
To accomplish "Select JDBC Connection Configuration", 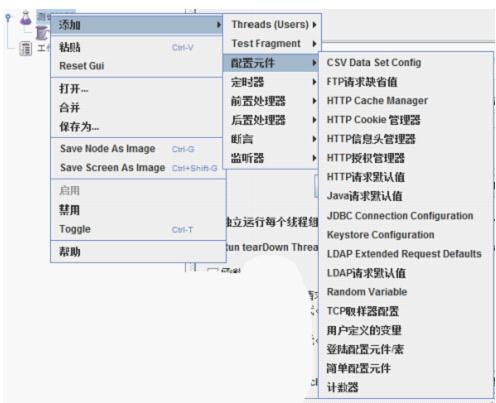I will tap(400, 216).
